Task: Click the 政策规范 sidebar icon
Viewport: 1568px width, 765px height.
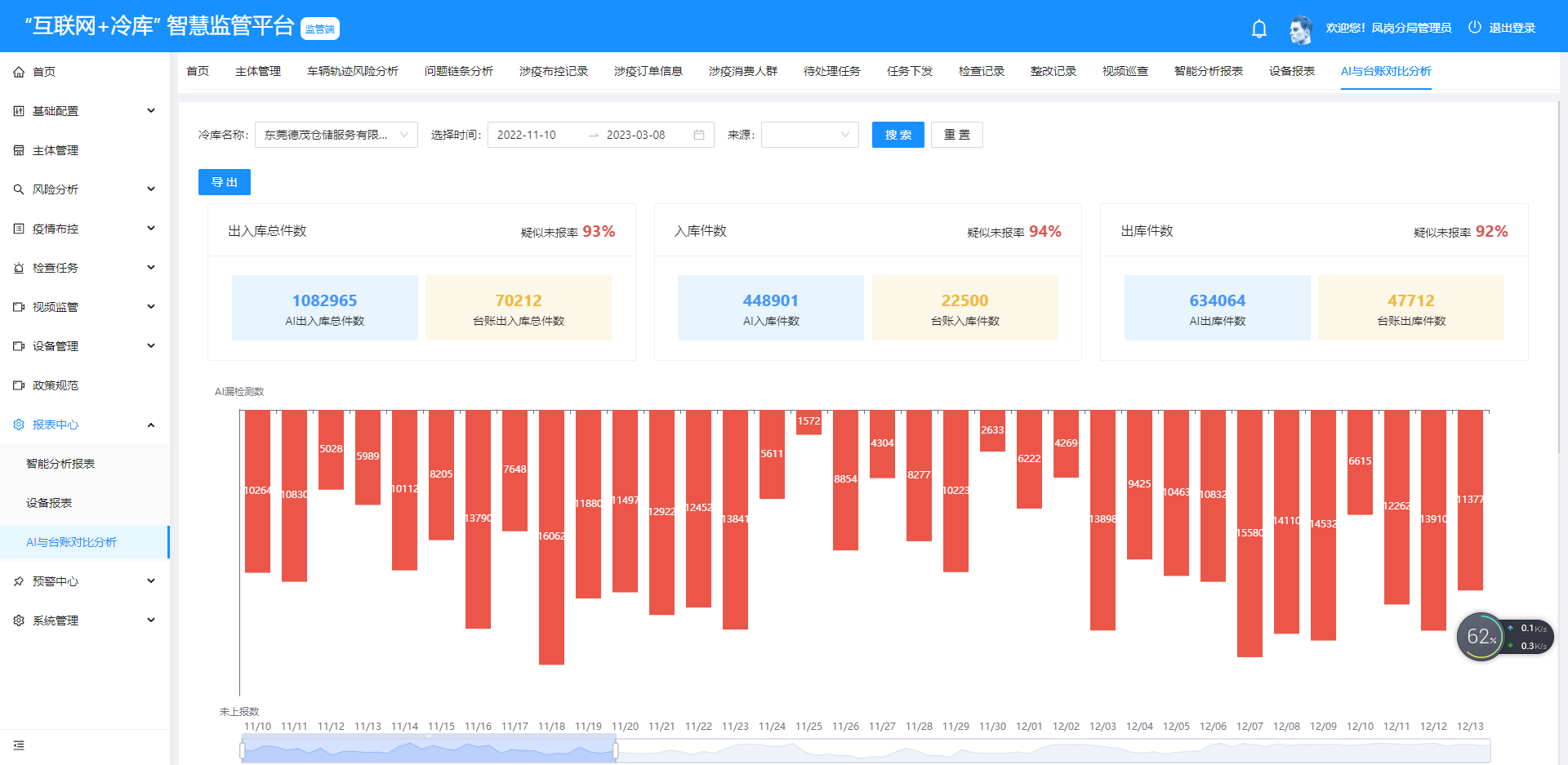Action: click(x=19, y=385)
